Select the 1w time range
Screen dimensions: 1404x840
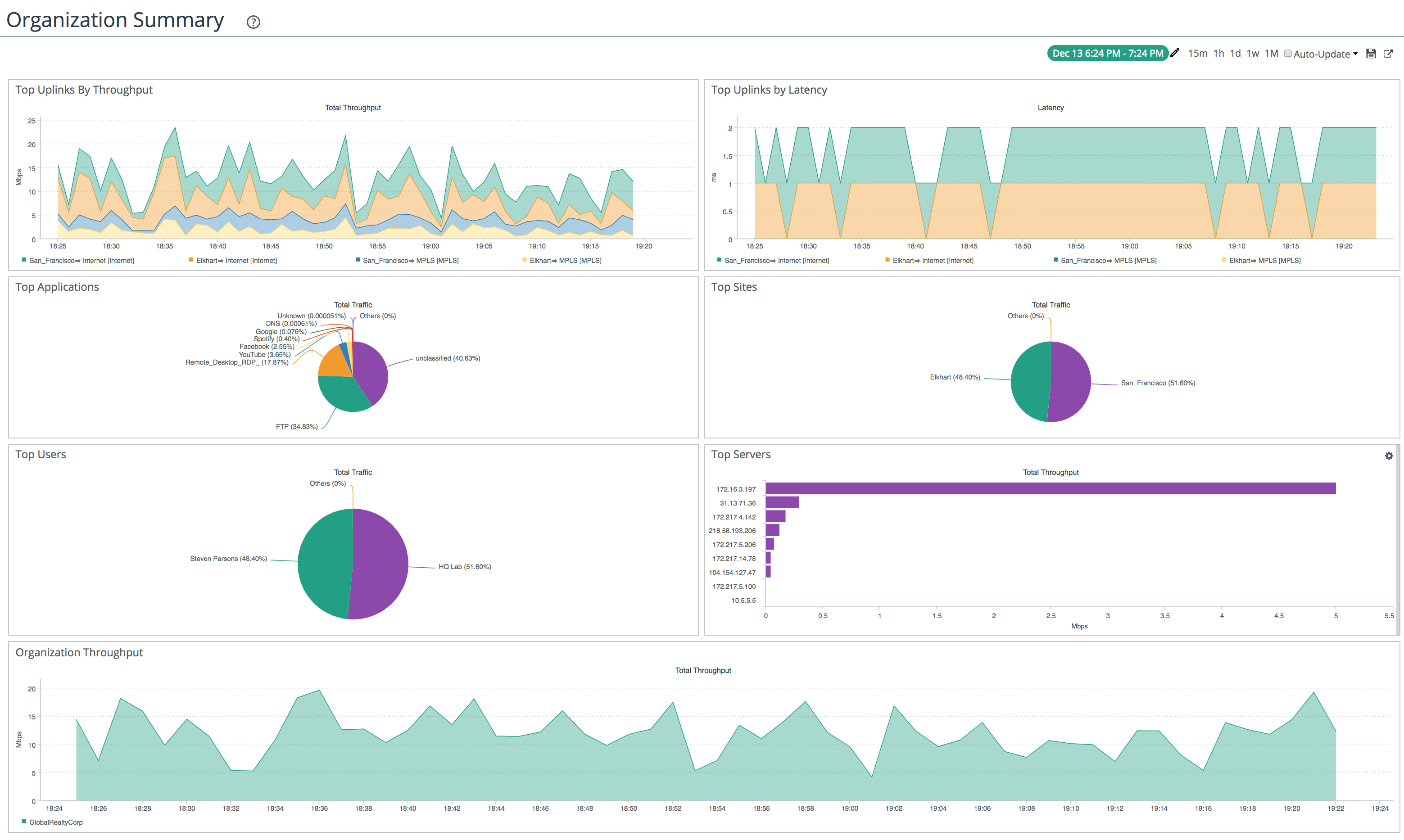click(1253, 53)
